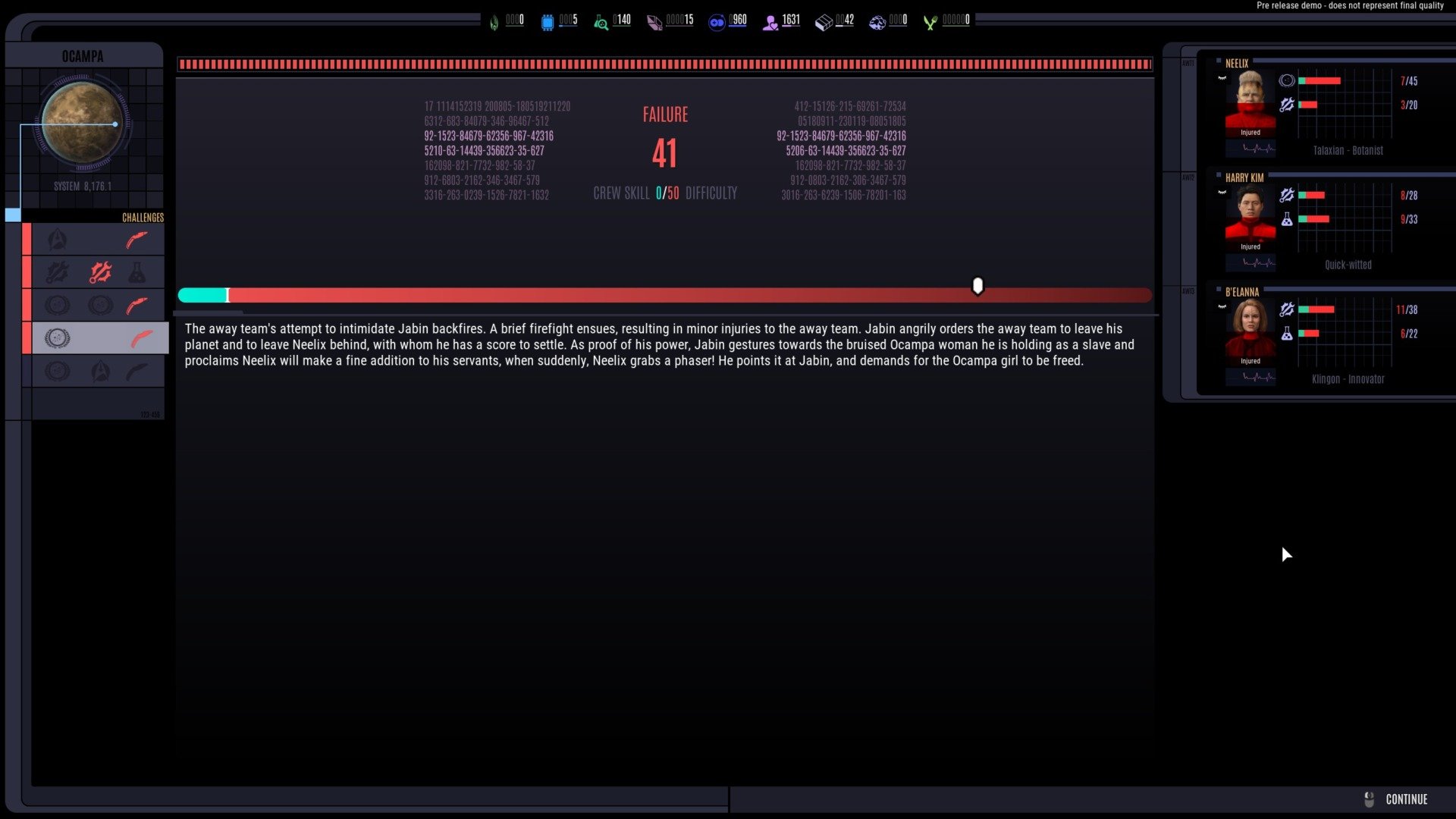This screenshot has width=1456, height=819.
Task: Click the highlighted red wrench engineering challenge icon
Action: point(100,272)
